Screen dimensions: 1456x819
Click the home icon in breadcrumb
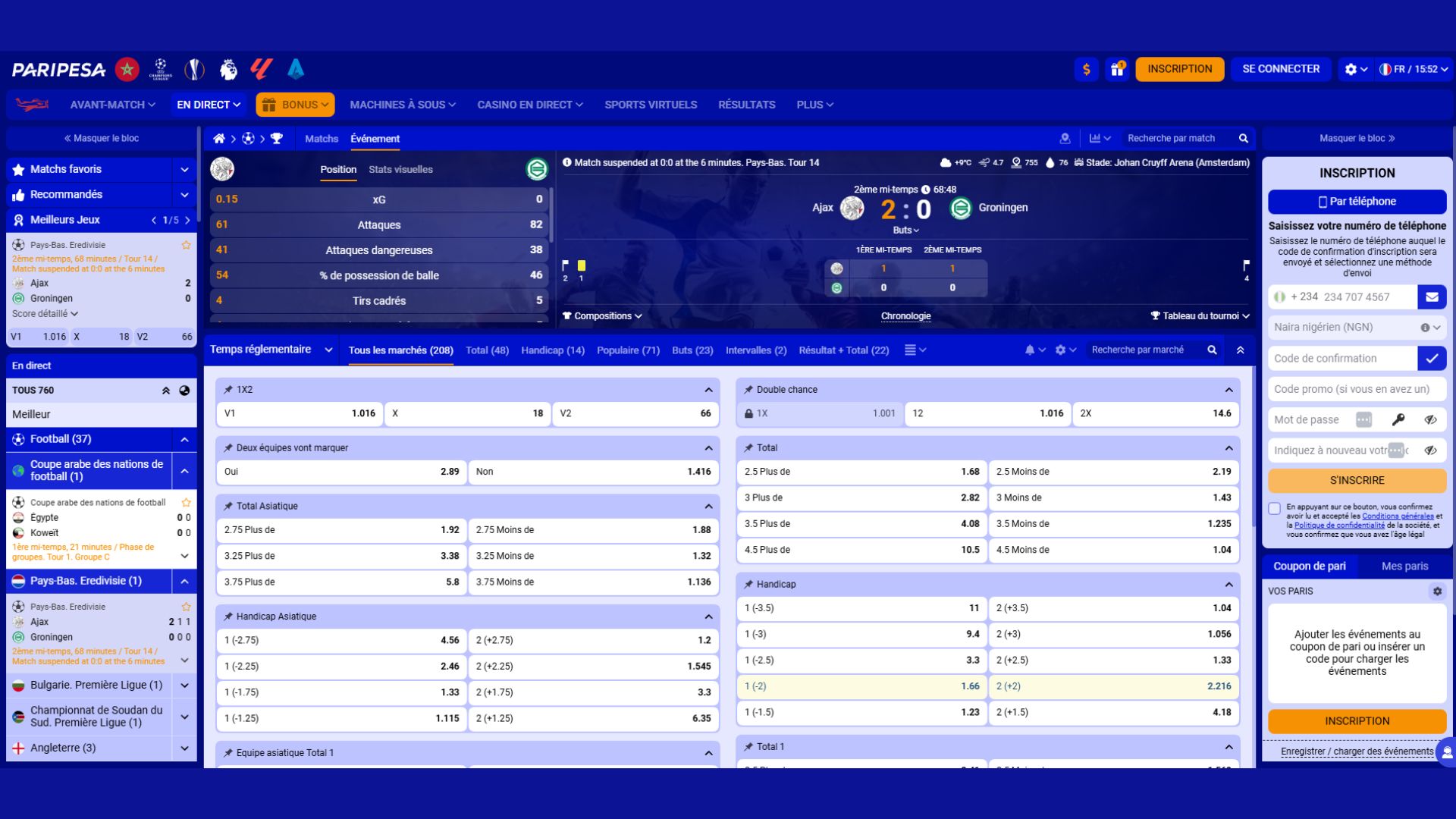(219, 139)
